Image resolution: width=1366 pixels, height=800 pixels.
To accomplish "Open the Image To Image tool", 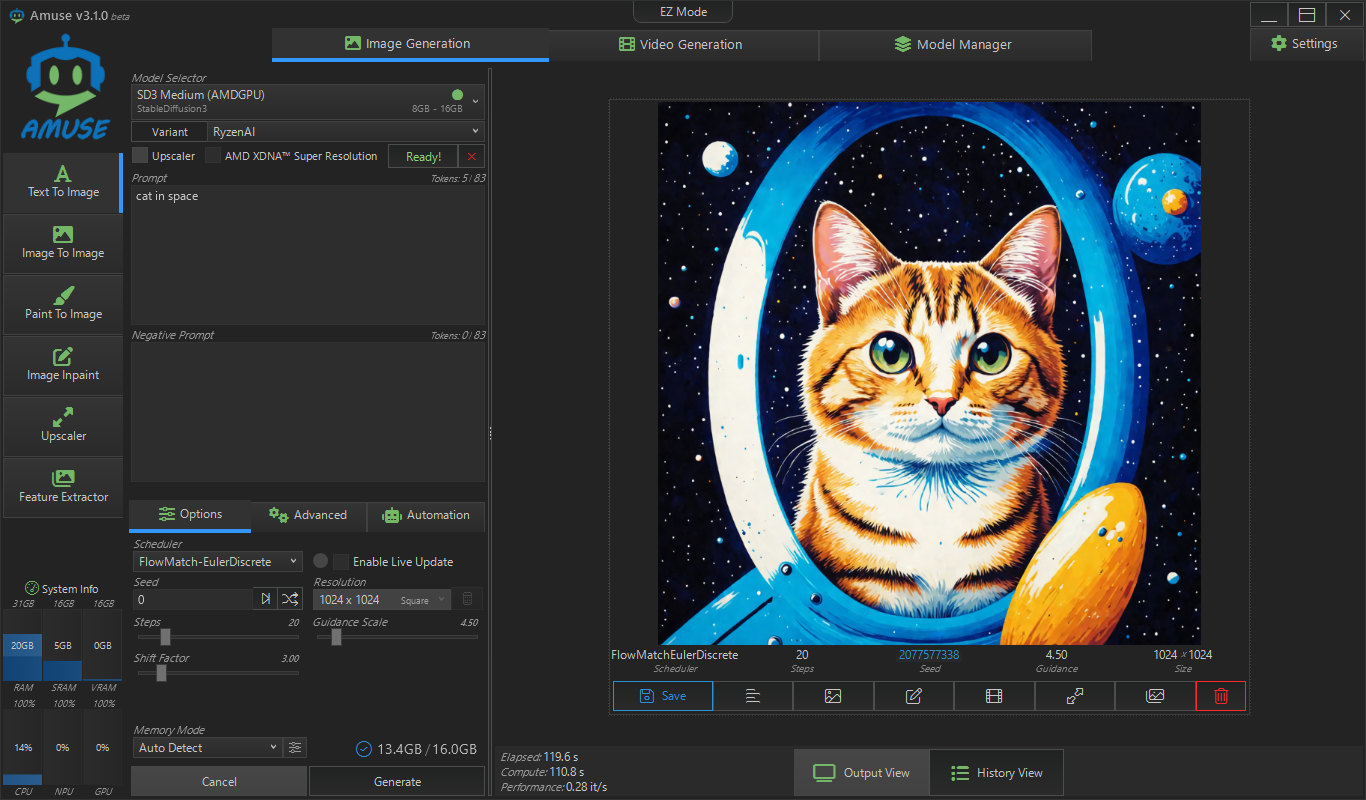I will [x=63, y=243].
